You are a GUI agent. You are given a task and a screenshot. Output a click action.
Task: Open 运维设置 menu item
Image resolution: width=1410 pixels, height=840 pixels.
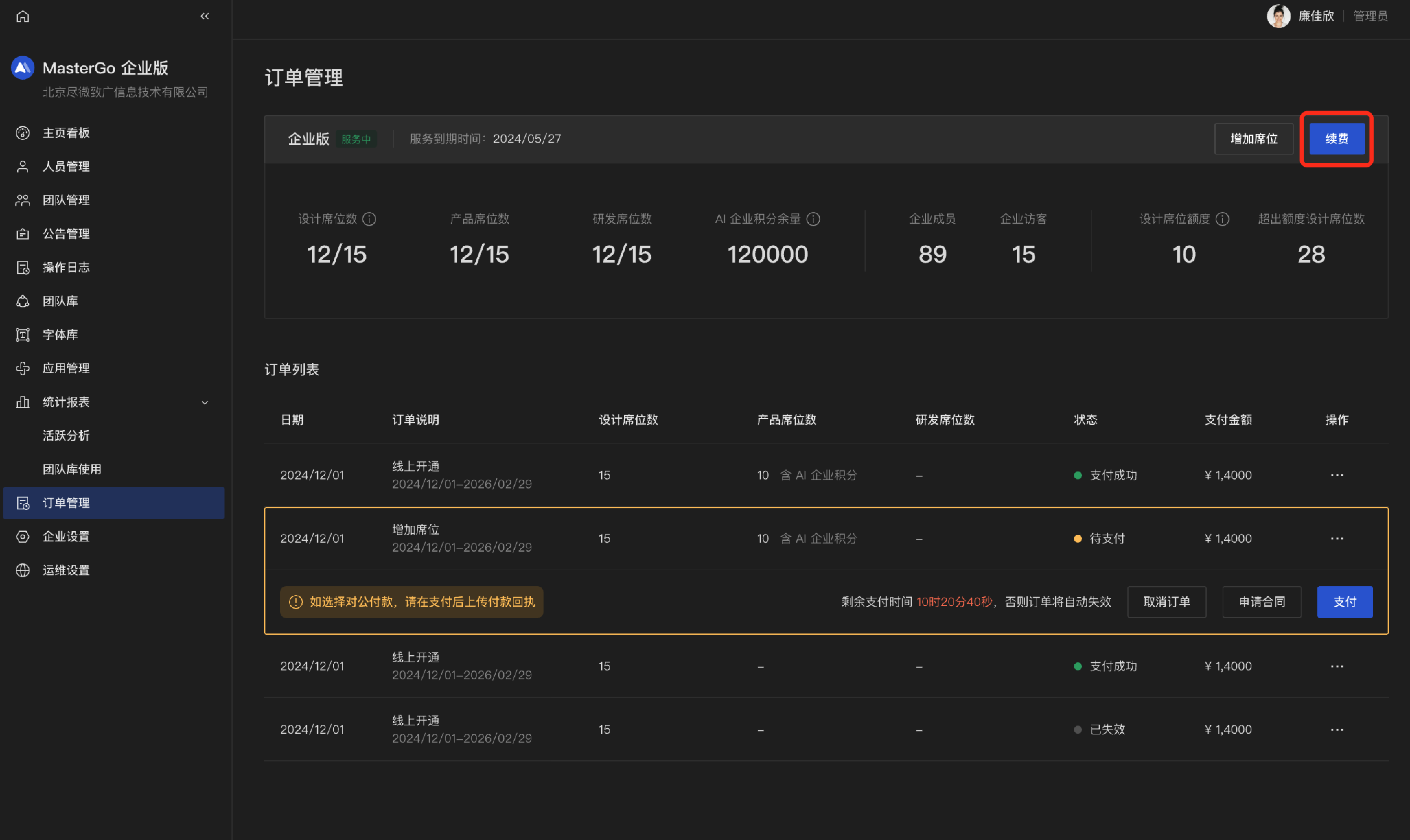click(113, 570)
